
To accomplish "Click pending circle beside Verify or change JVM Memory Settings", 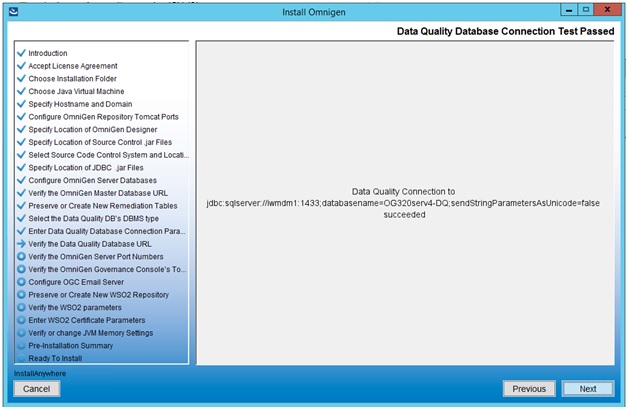I will (x=22, y=333).
